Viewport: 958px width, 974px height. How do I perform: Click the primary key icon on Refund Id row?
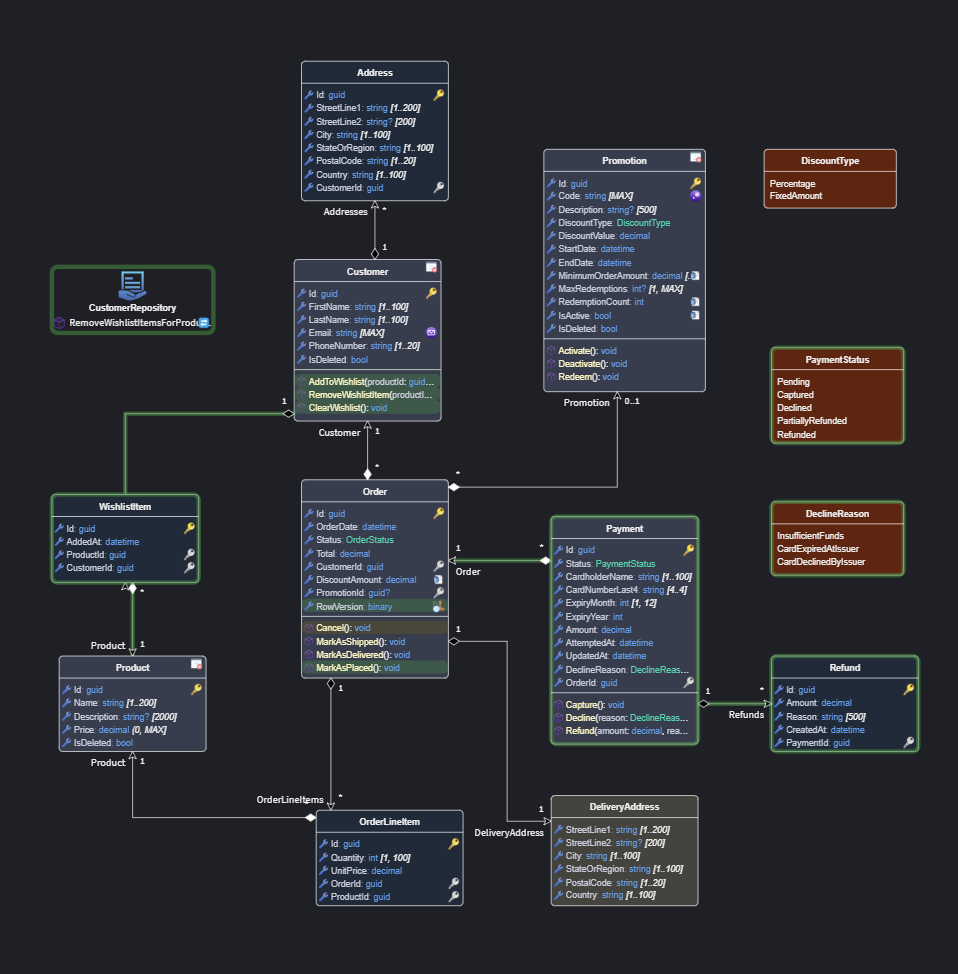pos(909,689)
